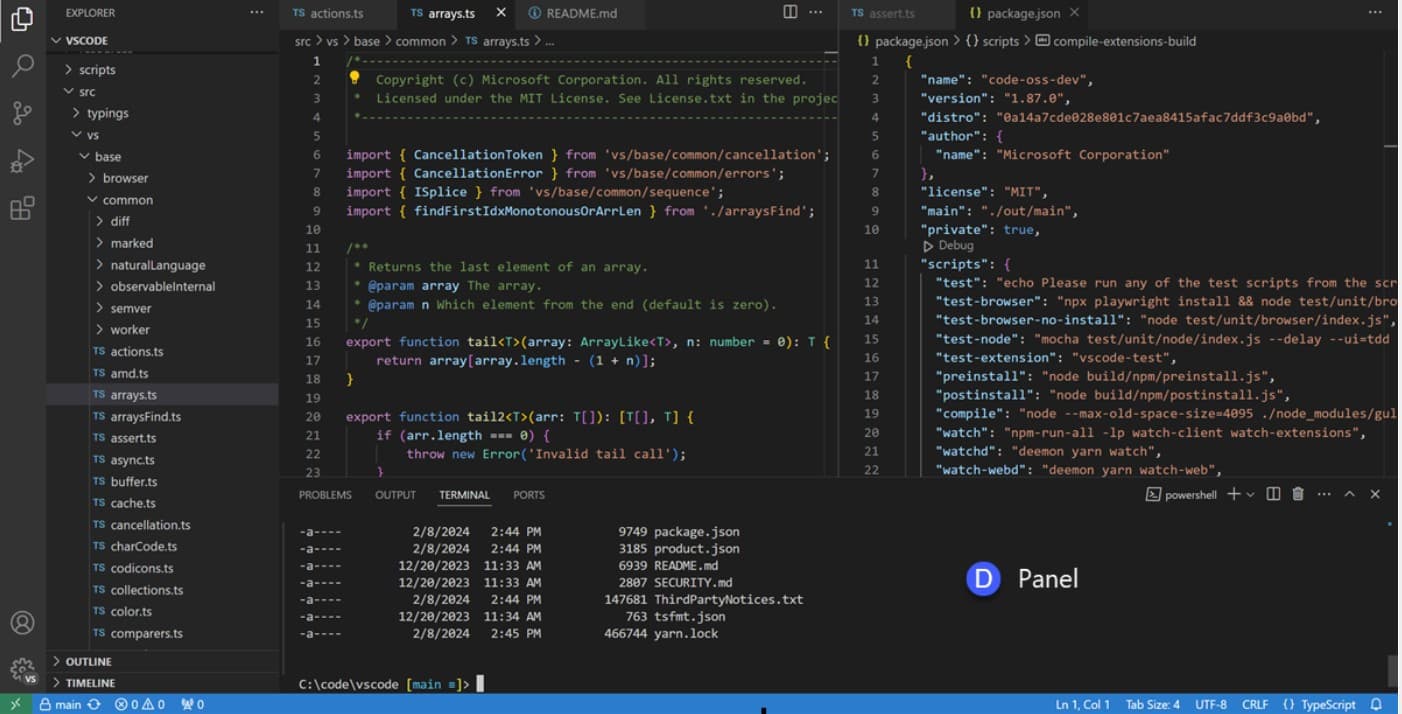Click the terminal scrollbar thumb
This screenshot has width=1402, height=714.
coord(1391,669)
